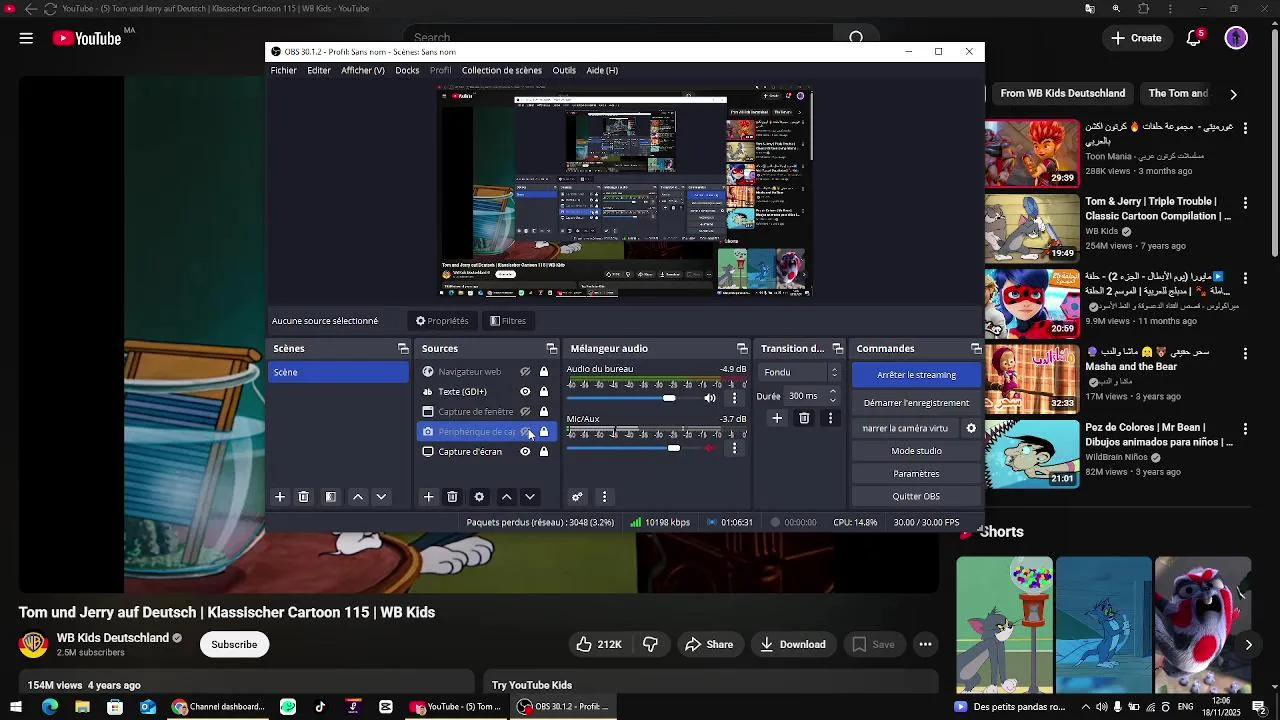
Task: Open YouTube video more actions ellipsis
Action: 926,645
